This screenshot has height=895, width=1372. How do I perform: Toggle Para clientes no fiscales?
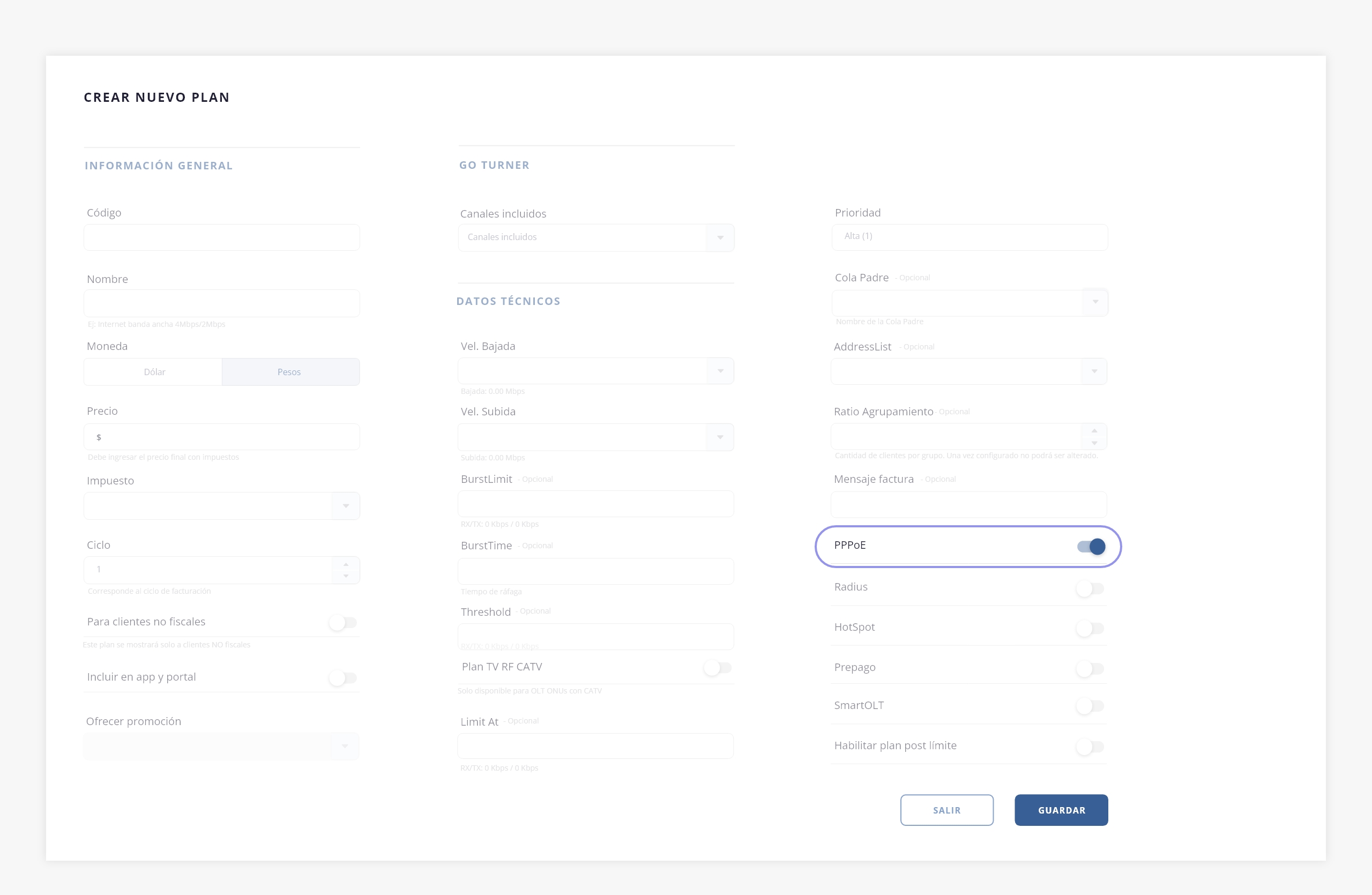tap(343, 622)
